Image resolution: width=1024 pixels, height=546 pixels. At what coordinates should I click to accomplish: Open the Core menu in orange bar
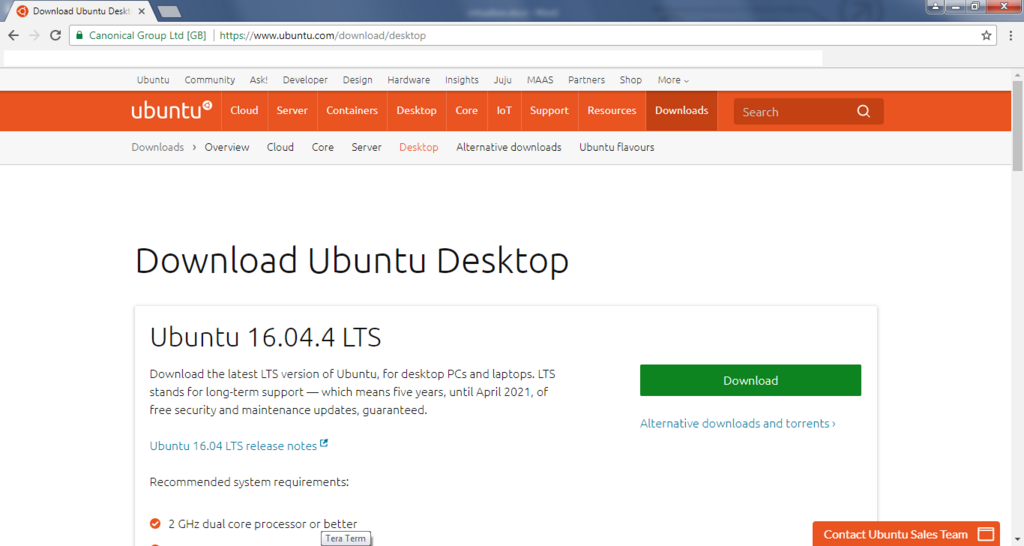(466, 110)
